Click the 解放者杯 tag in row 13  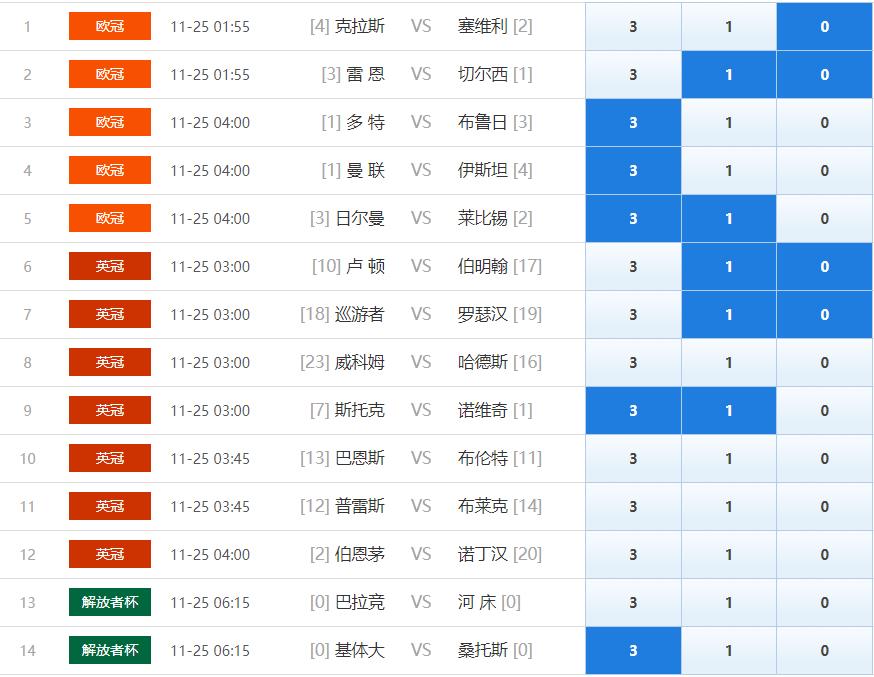110,602
